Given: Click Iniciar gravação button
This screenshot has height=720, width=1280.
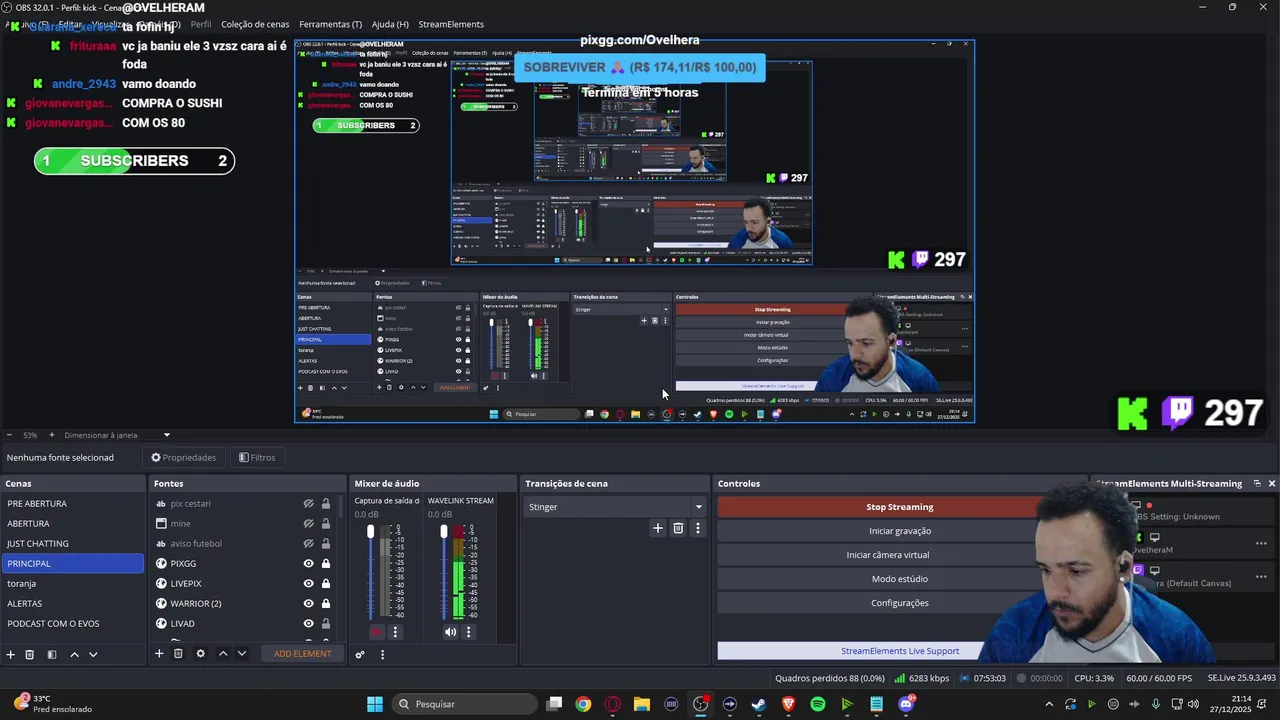Looking at the screenshot, I should (899, 531).
